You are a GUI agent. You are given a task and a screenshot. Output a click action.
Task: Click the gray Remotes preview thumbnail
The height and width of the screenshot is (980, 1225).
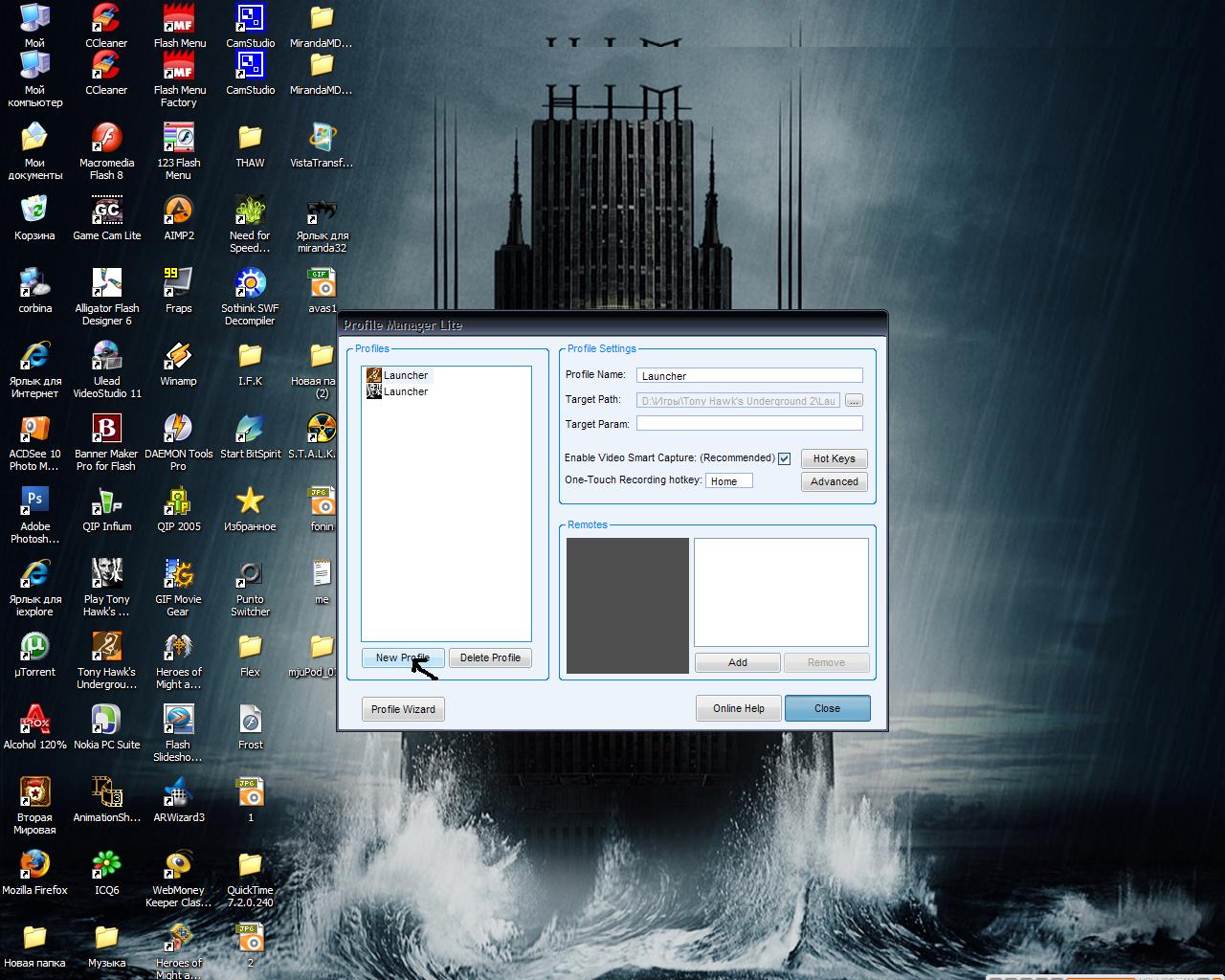click(x=628, y=606)
